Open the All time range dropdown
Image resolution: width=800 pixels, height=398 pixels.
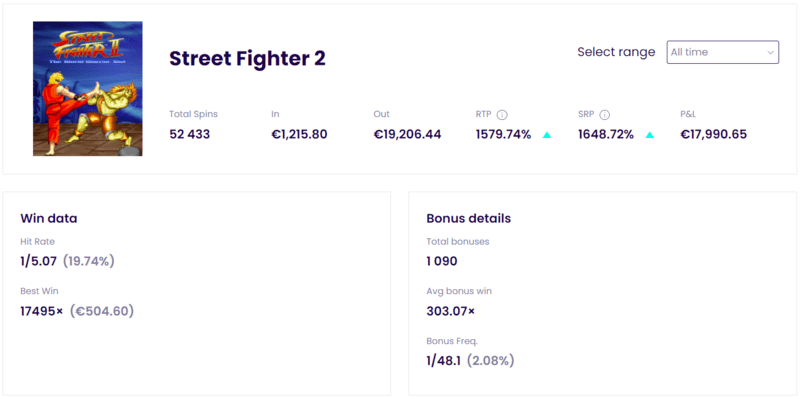pyautogui.click(x=722, y=52)
